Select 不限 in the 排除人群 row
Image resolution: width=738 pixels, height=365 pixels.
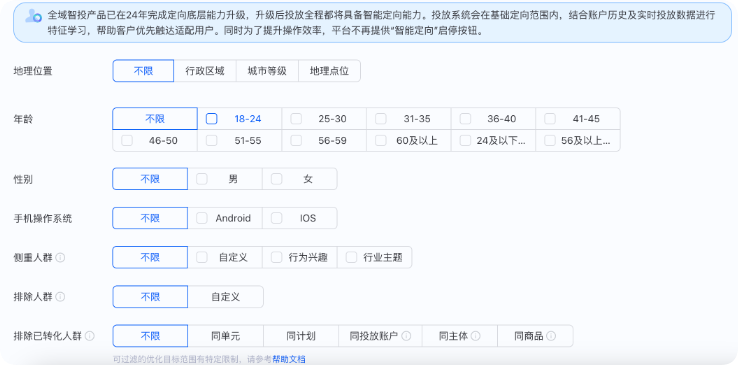point(150,297)
